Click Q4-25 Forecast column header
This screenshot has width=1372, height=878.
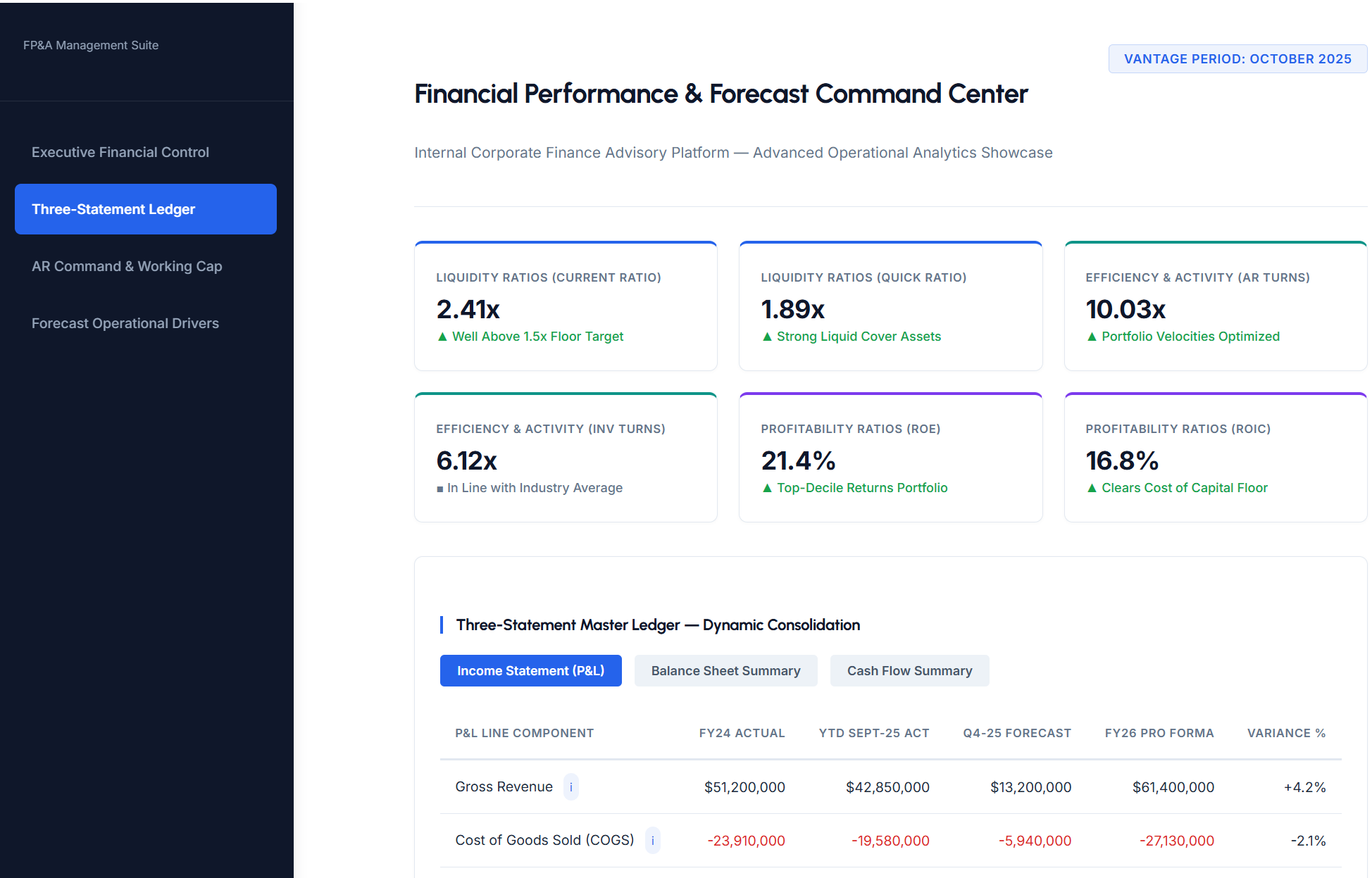point(1017,733)
